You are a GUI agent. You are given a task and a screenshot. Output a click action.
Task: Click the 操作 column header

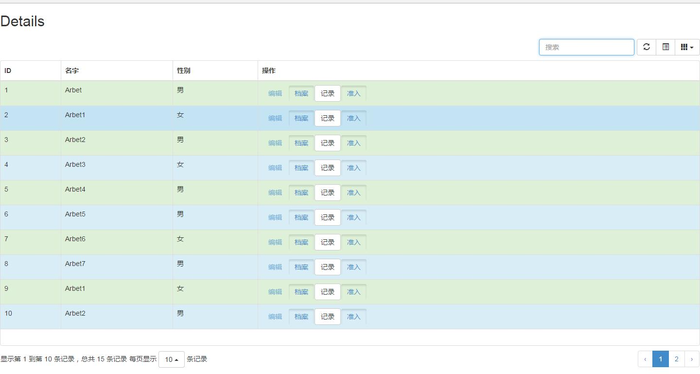pos(479,71)
